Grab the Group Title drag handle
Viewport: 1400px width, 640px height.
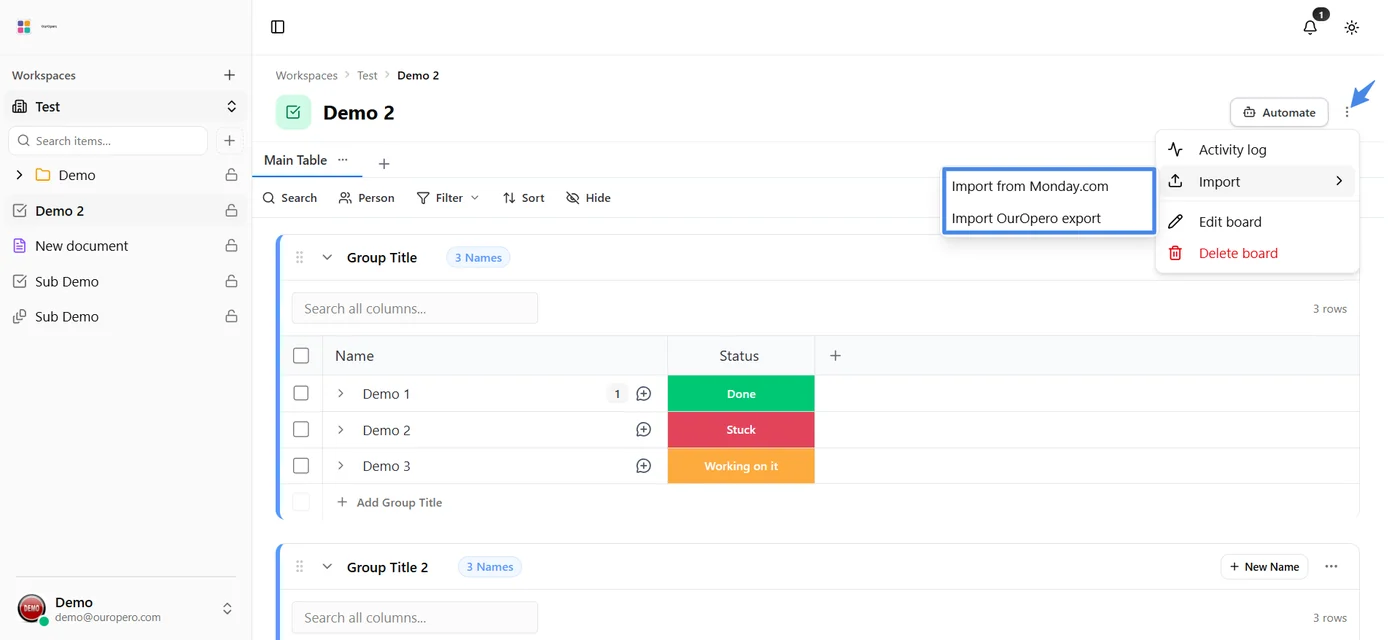pyautogui.click(x=299, y=258)
